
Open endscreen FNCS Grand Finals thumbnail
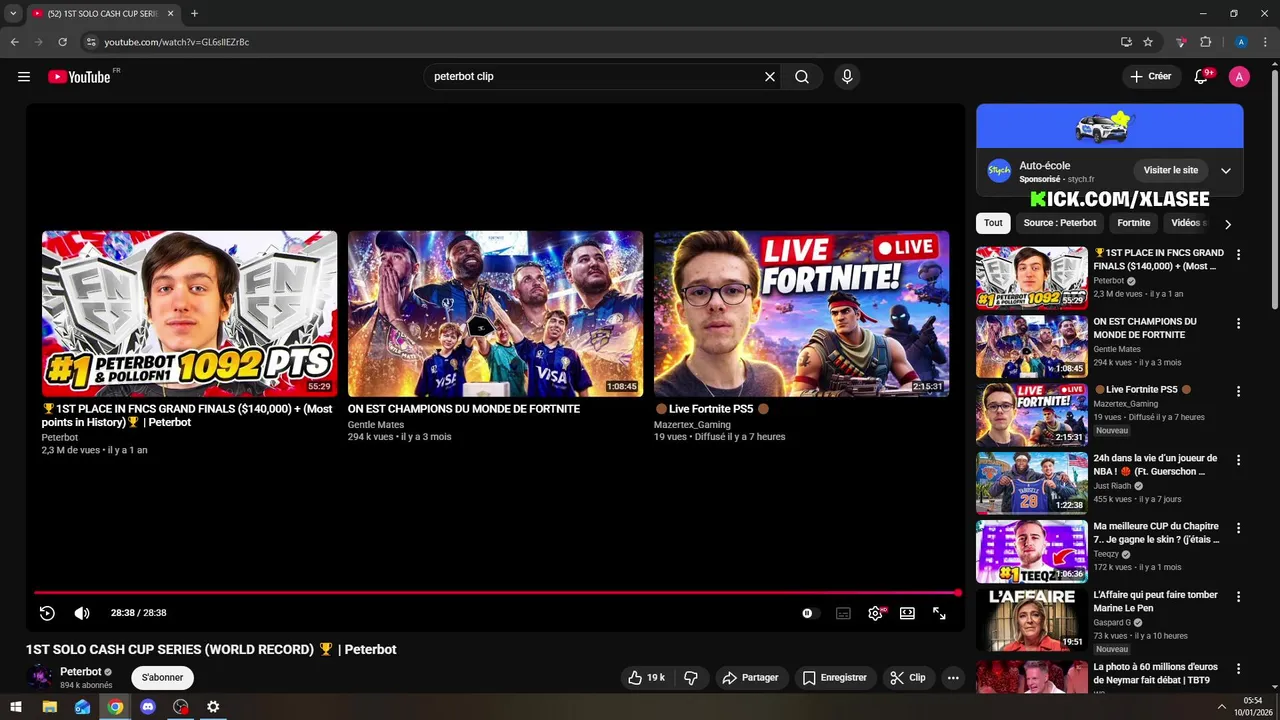click(x=189, y=314)
